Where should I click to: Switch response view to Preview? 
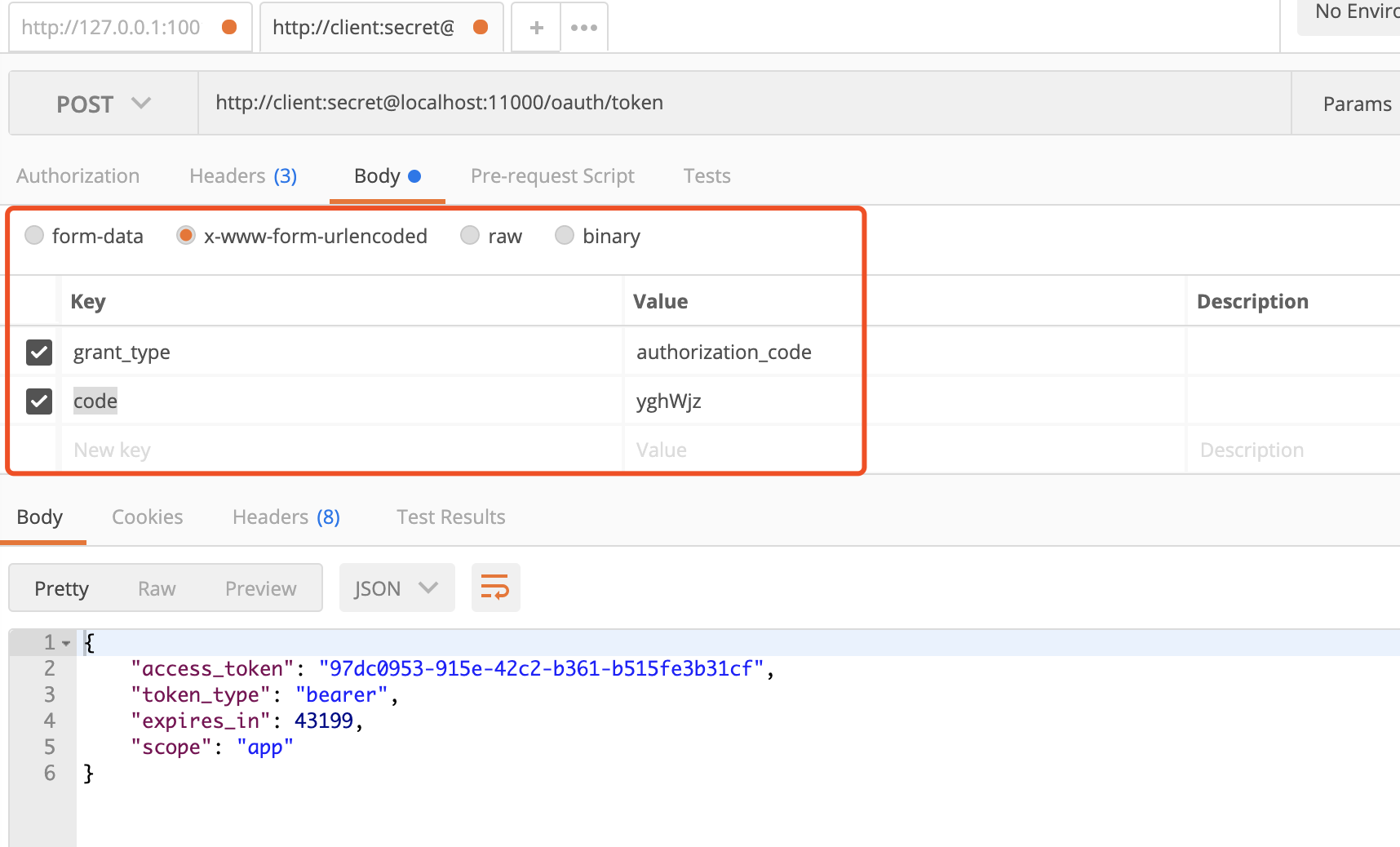coord(261,588)
